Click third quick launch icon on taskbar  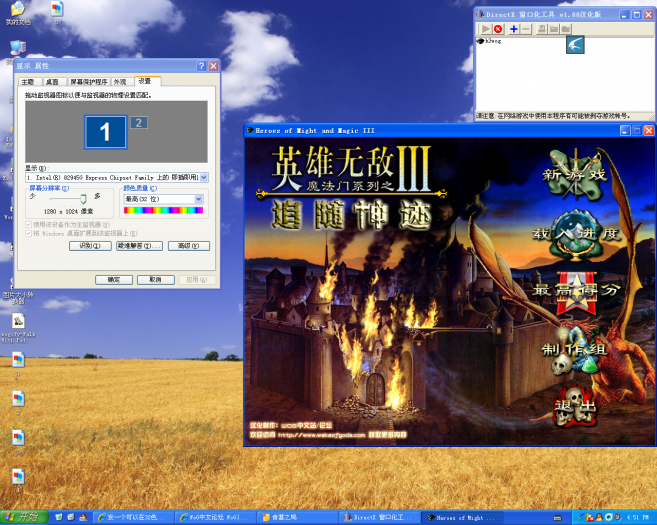point(83,517)
